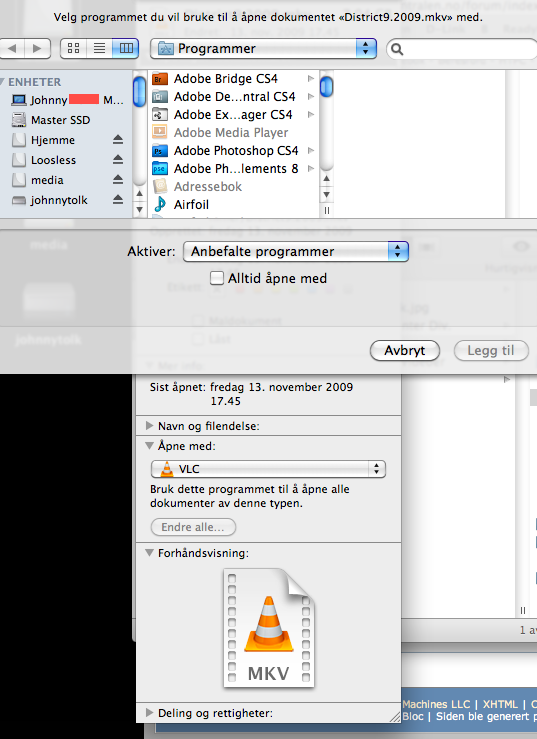The width and height of the screenshot is (537, 739).
Task: Open the XHTML link in browser window
Action: 500,704
